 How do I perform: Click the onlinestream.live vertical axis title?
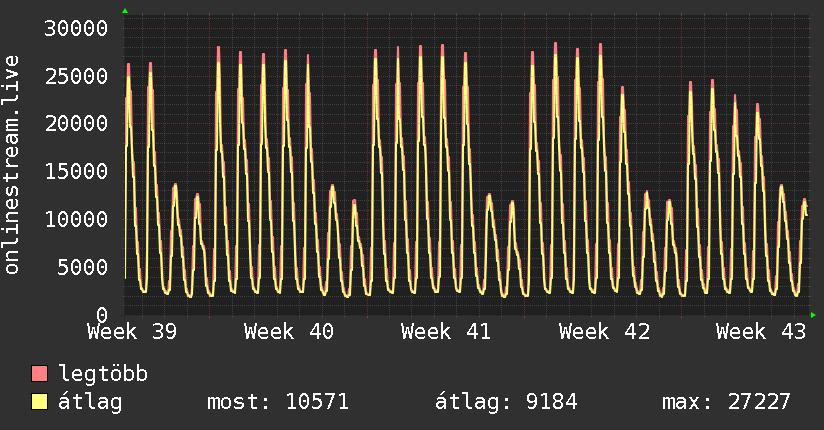[x=11, y=165]
